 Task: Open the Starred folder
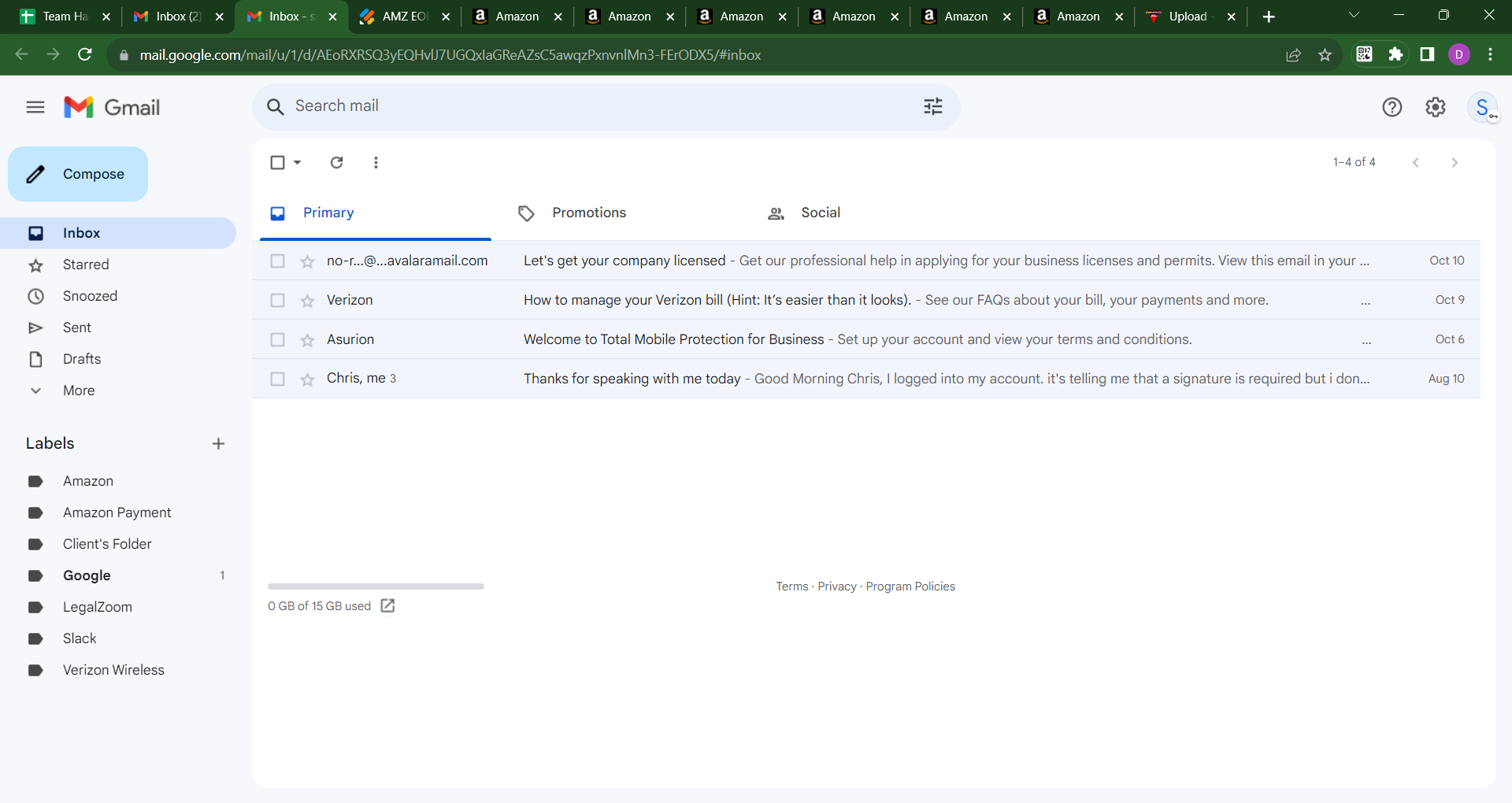(x=118, y=265)
